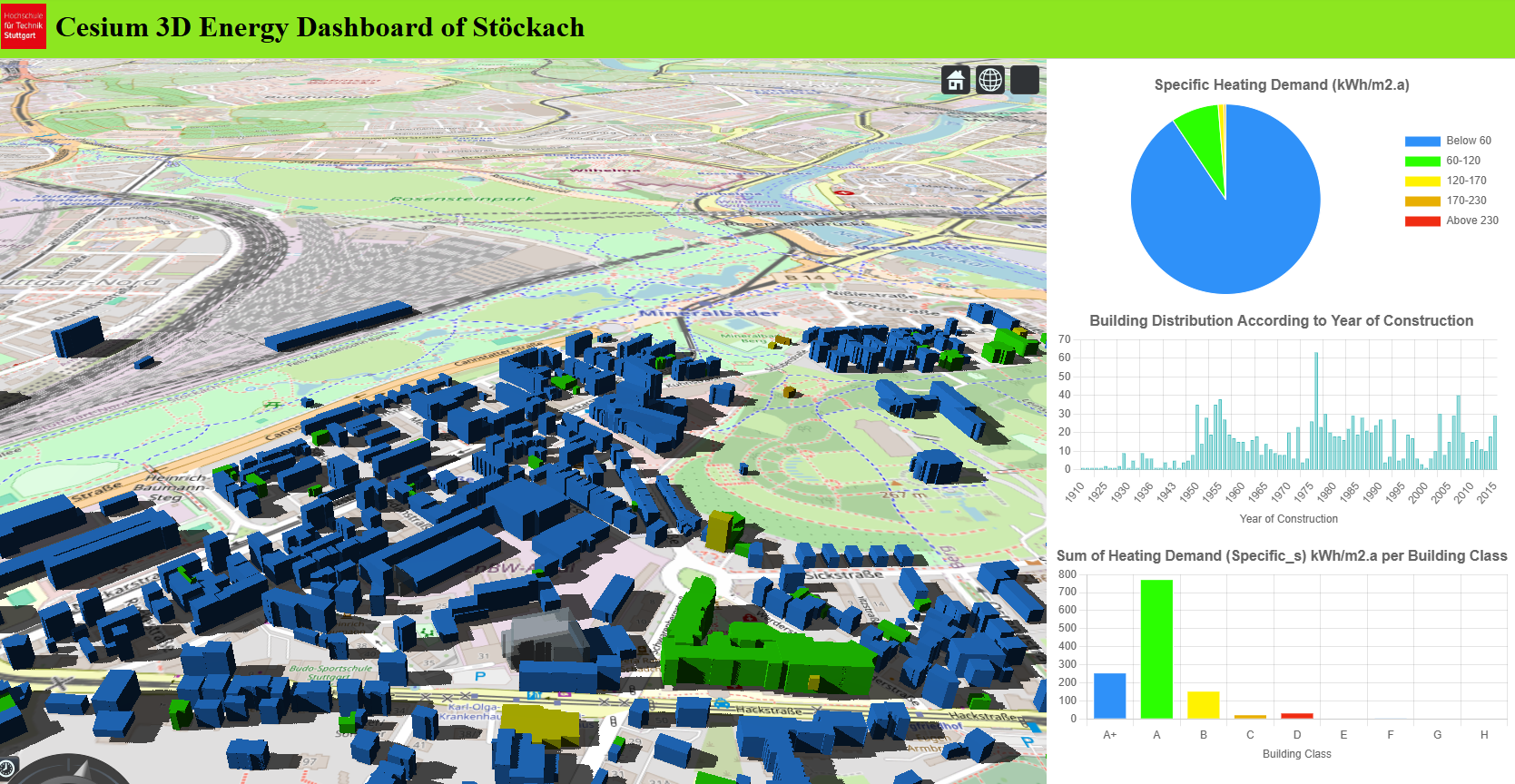Click the 'Building Class' axis label
The image size is (1515, 784).
[x=1297, y=754]
